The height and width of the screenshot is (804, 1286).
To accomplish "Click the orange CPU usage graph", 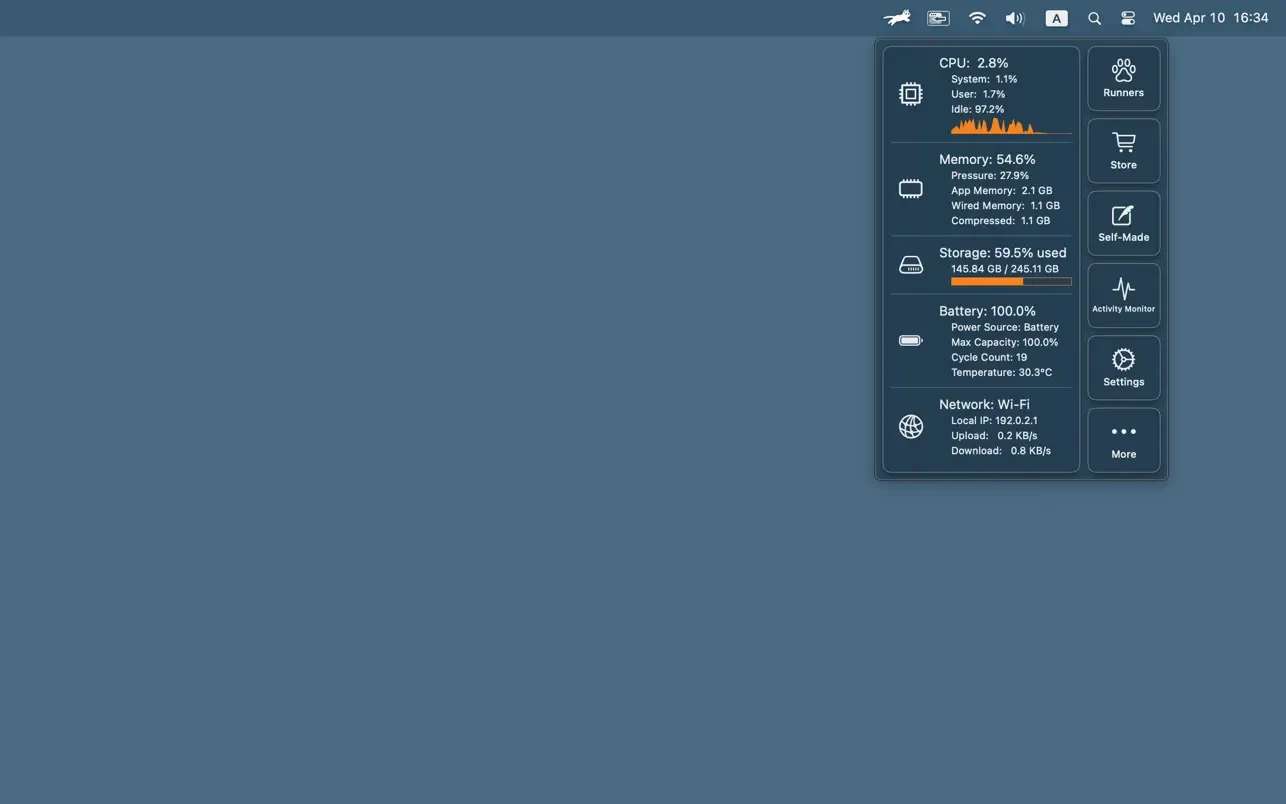I will coord(1009,126).
